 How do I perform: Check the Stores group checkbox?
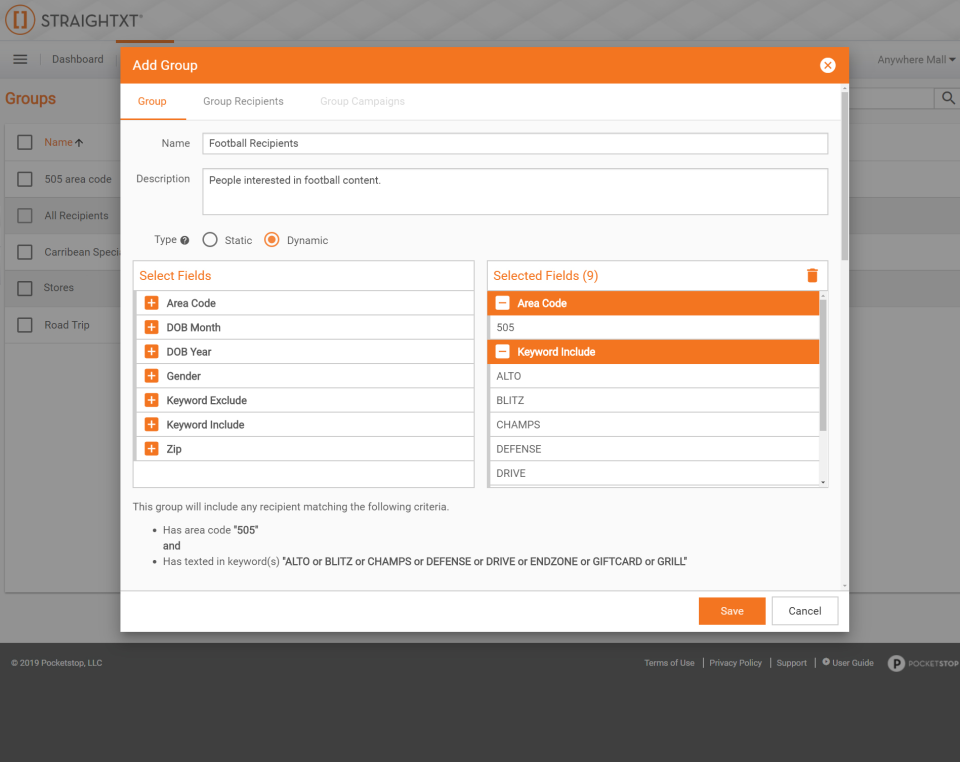coord(25,288)
